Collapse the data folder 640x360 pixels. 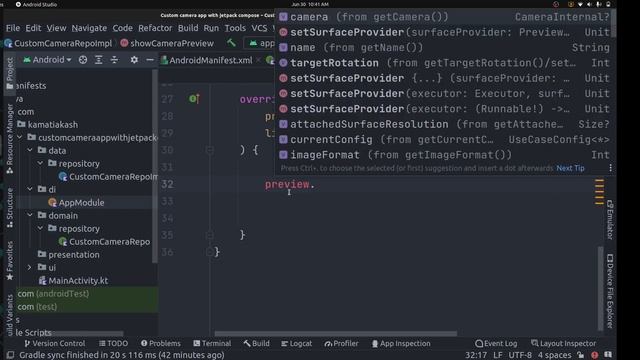(30, 151)
